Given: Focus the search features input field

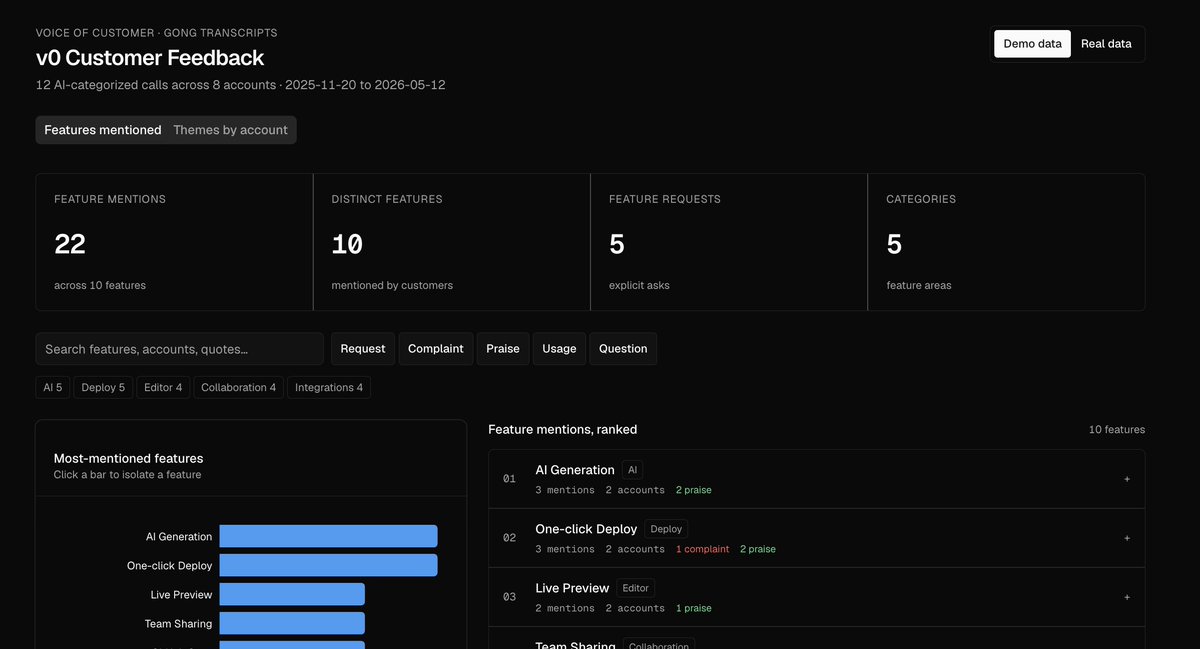Looking at the screenshot, I should pos(180,349).
